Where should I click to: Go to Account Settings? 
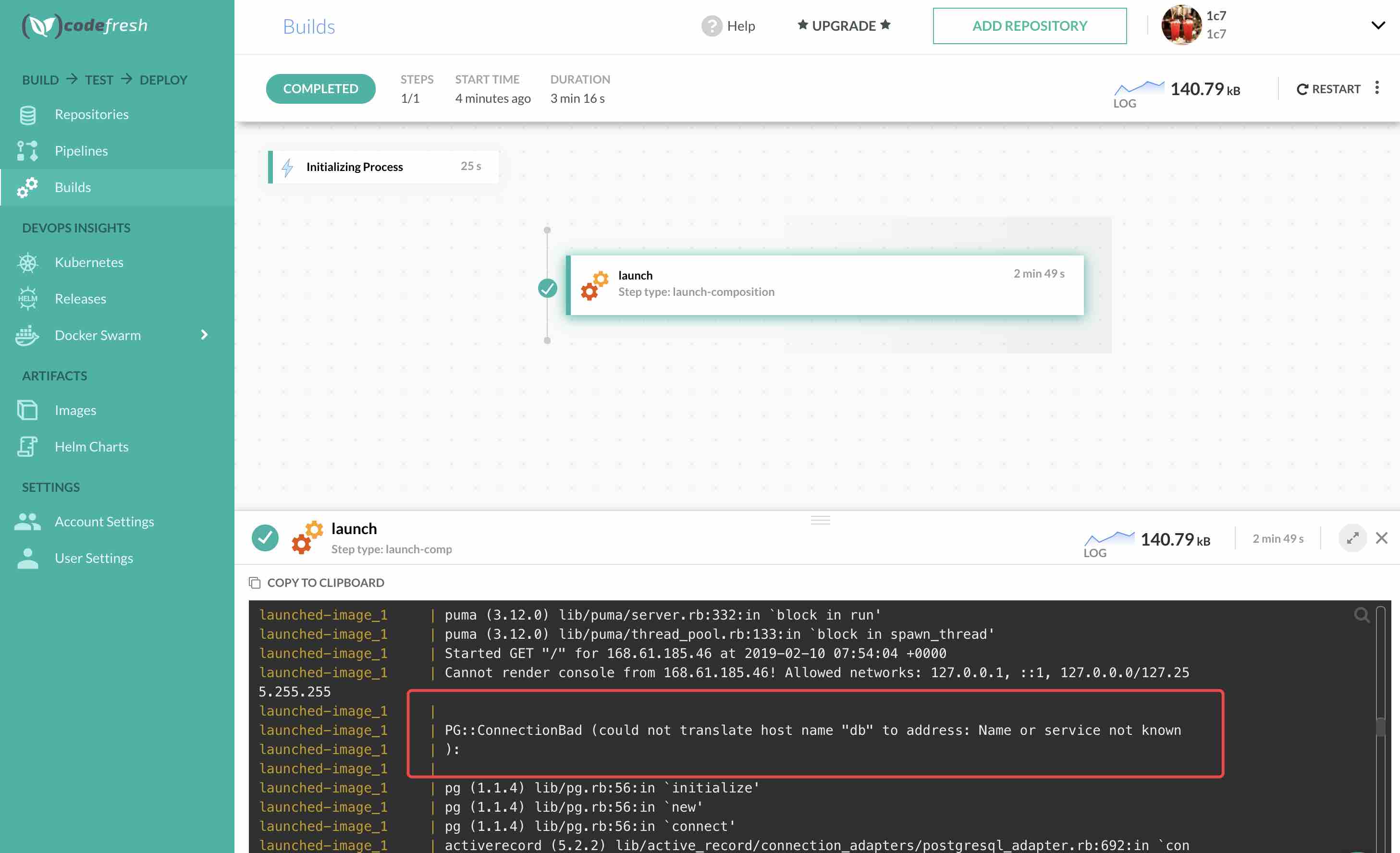pos(104,521)
